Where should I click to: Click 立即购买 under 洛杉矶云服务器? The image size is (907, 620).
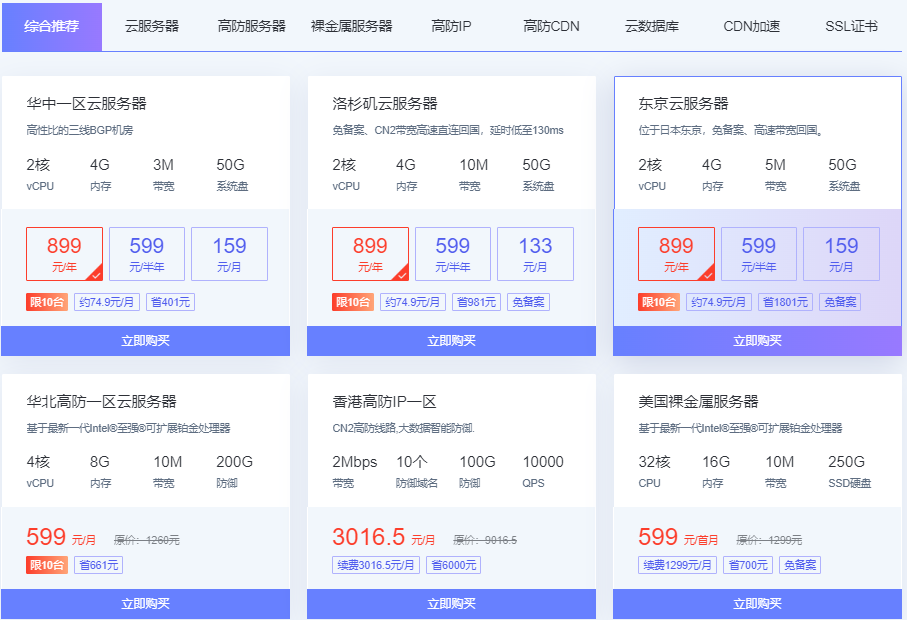coord(451,341)
